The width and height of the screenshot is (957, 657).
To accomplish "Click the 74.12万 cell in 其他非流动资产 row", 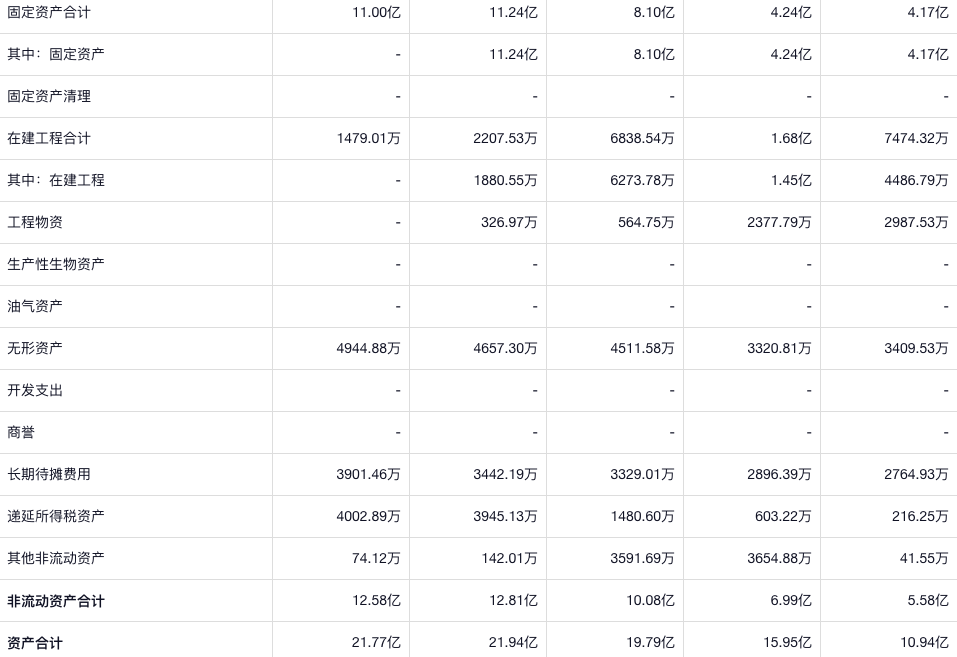I will (376, 558).
